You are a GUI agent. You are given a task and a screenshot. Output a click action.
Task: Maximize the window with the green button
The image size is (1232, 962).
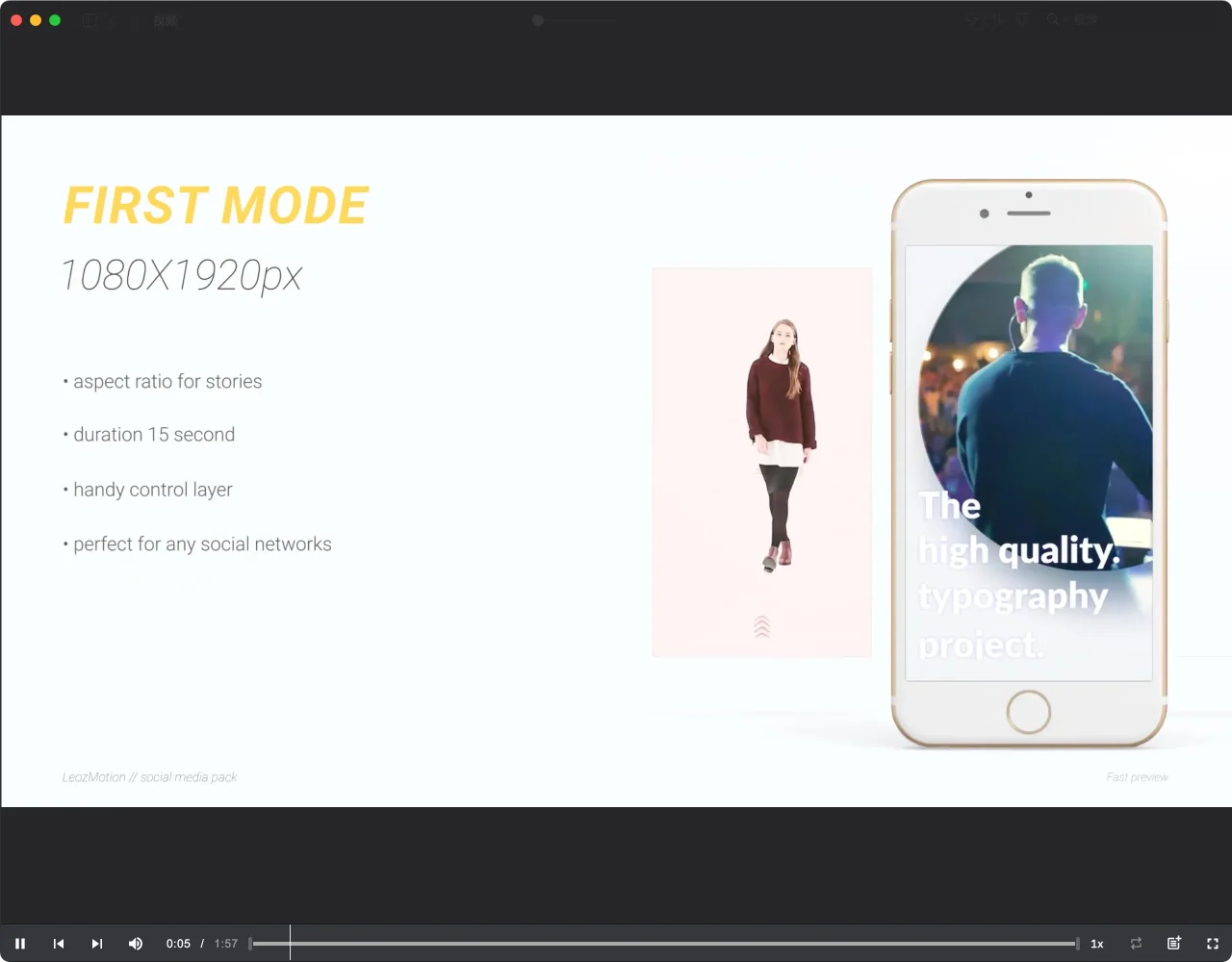click(x=55, y=20)
